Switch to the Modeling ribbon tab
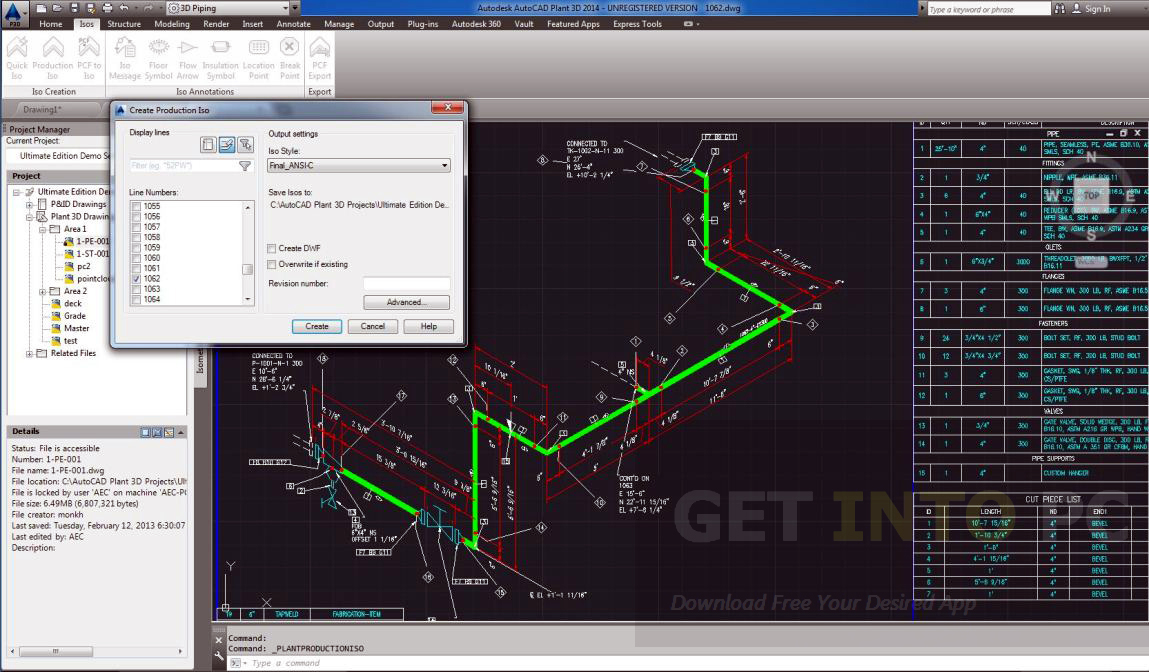 174,24
